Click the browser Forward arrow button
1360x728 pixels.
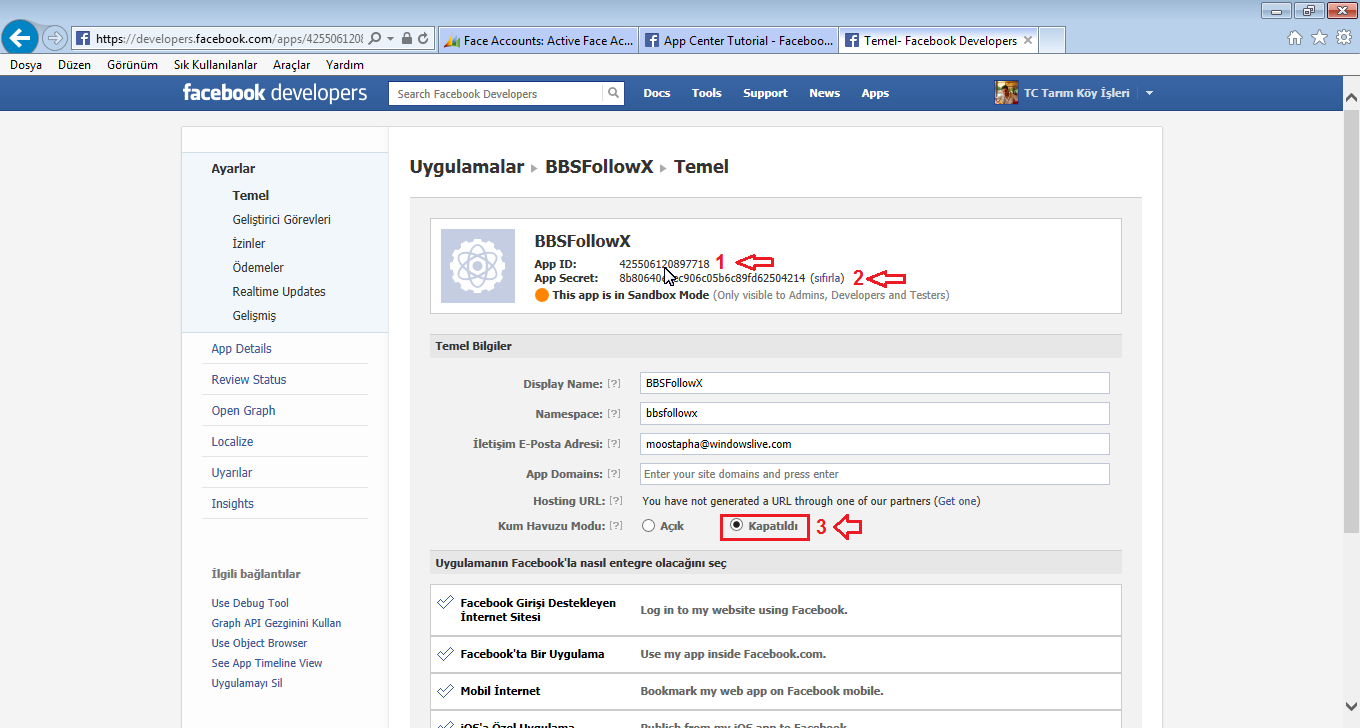tap(54, 39)
